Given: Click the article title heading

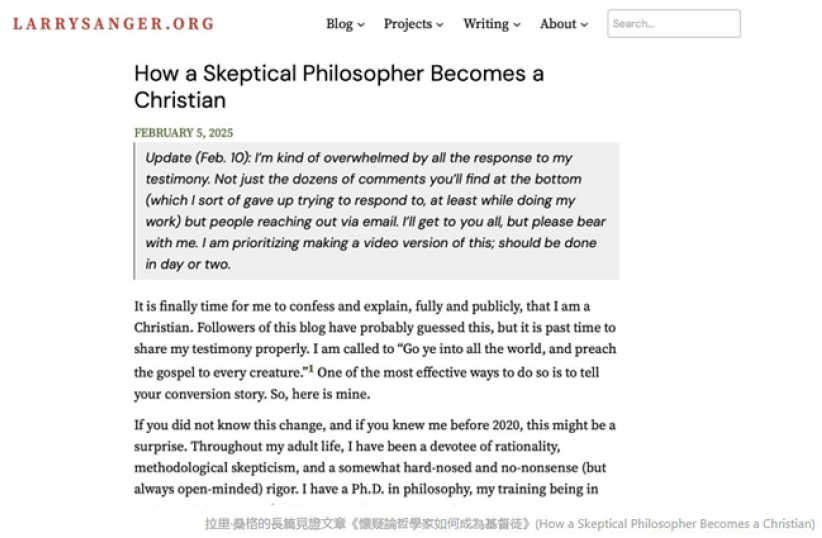Looking at the screenshot, I should click(339, 87).
